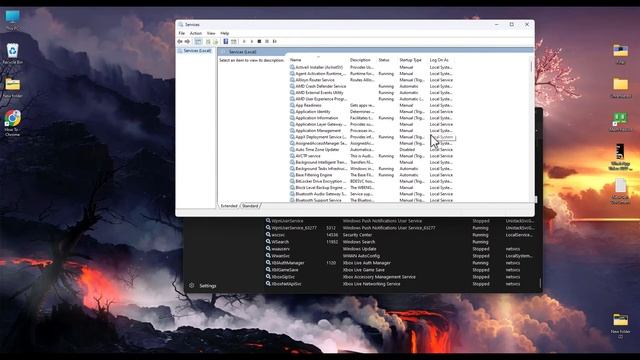Click the Settings gear in Task Manager
640x360 pixels.
click(x=191, y=286)
